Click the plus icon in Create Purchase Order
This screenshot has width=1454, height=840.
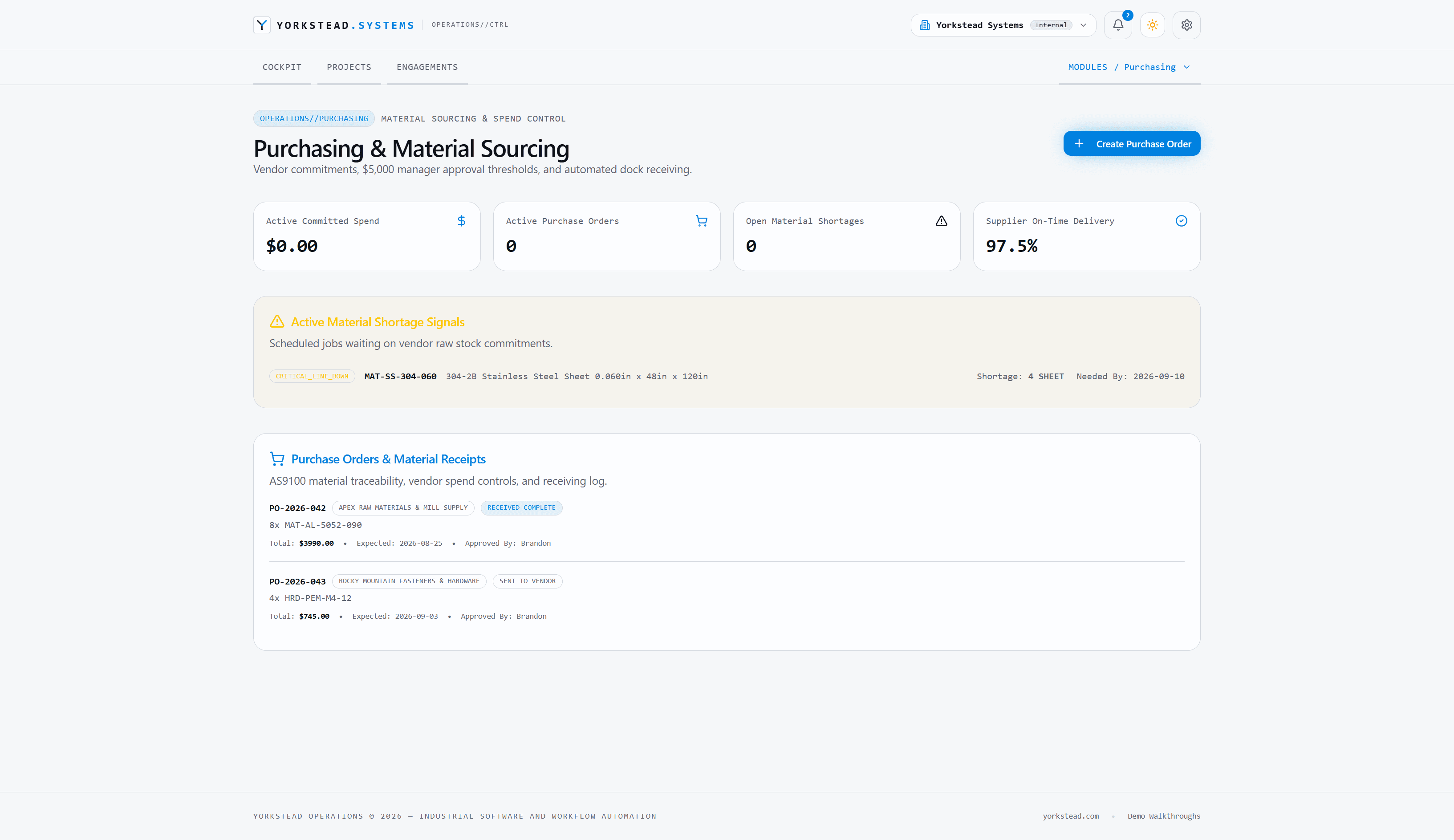tap(1079, 143)
